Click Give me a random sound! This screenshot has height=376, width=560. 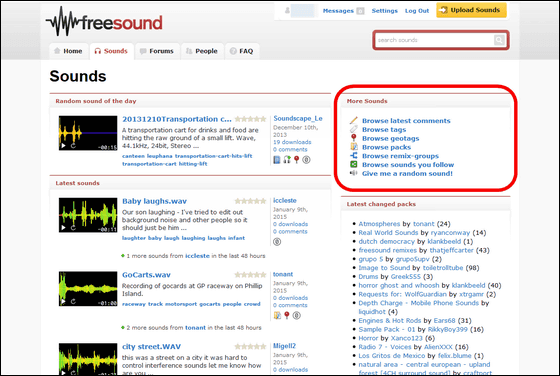(x=407, y=174)
